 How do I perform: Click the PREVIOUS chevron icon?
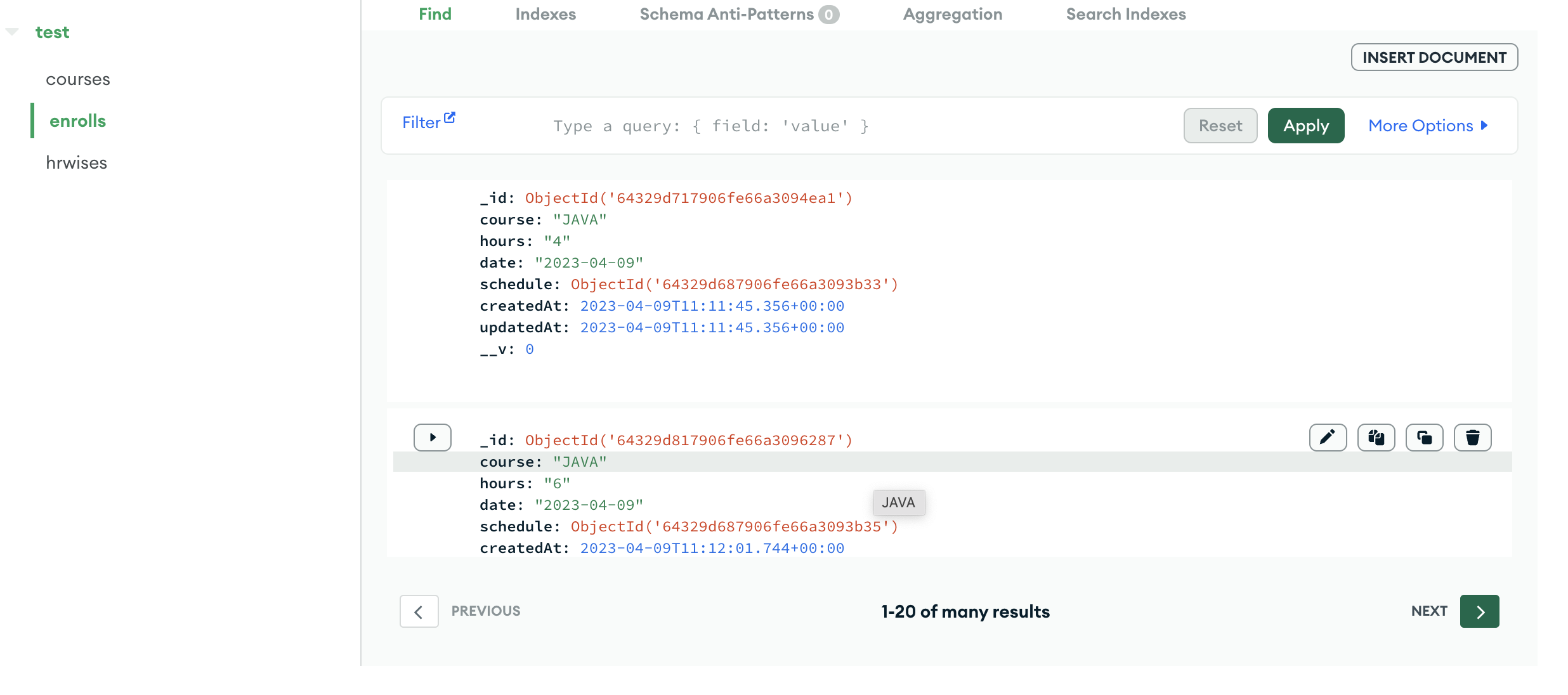pyautogui.click(x=419, y=611)
